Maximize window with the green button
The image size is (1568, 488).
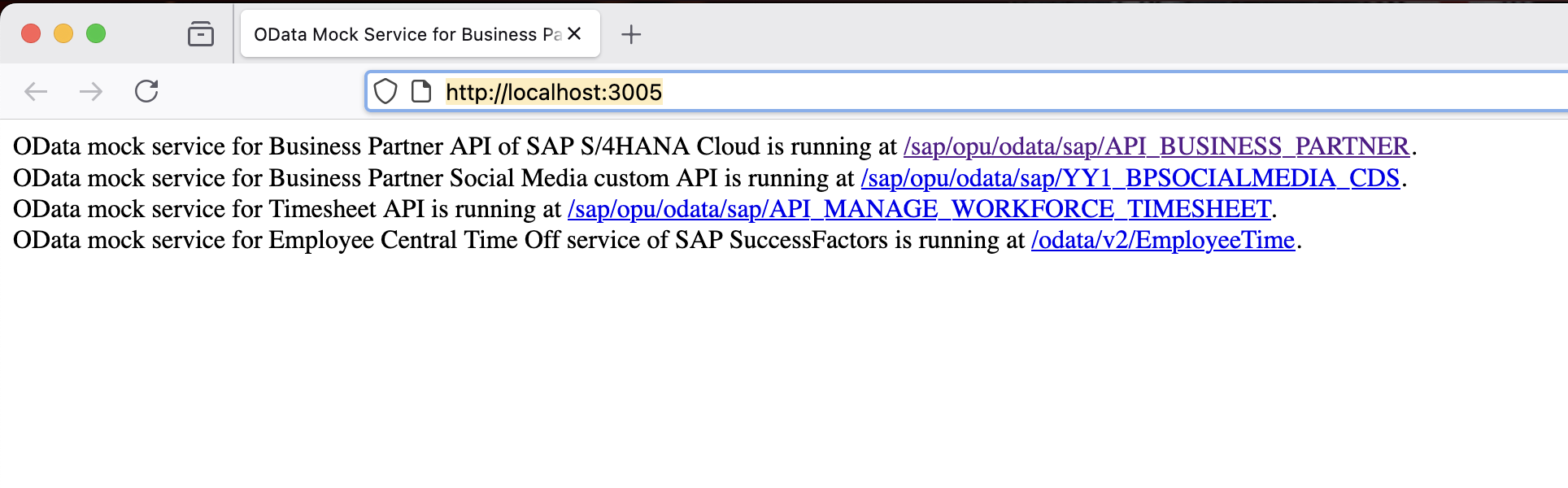pos(96,33)
